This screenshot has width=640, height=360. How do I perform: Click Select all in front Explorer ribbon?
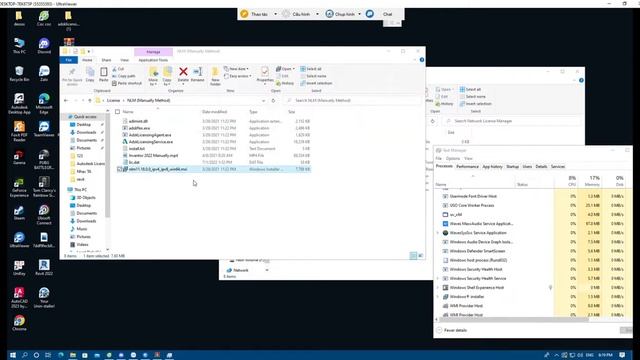click(x=311, y=69)
